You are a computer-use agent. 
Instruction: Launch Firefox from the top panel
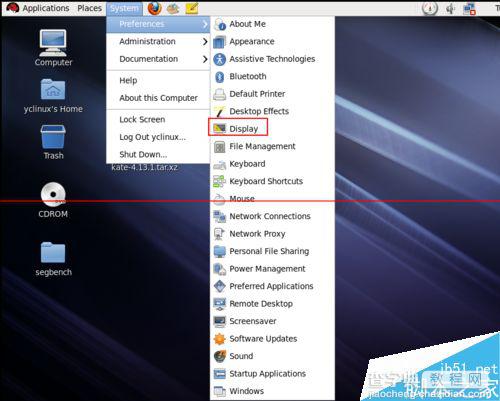coord(154,8)
